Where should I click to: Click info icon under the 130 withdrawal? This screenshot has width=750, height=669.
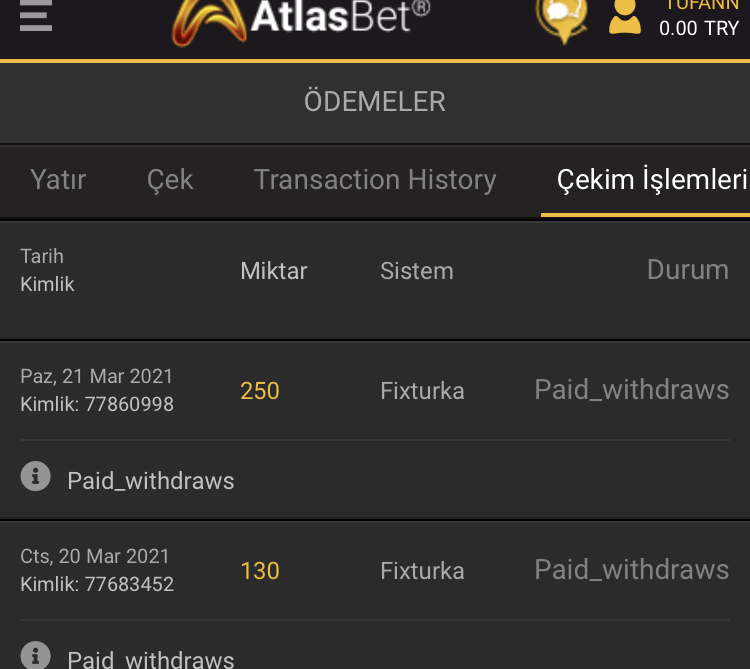pos(35,656)
